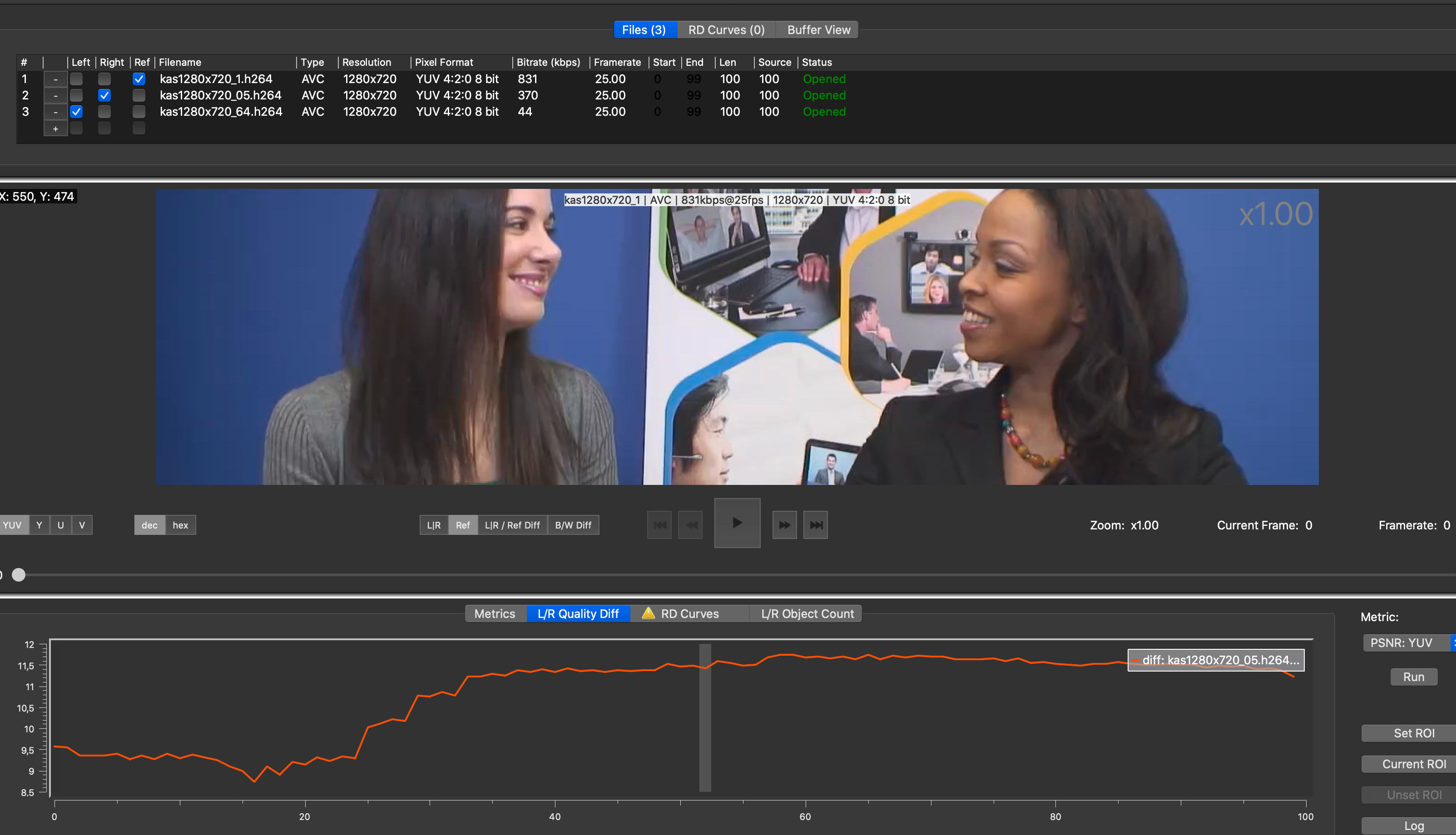Uncheck Left for kas1280x720_64.h264
The image size is (1456, 835).
click(x=76, y=112)
